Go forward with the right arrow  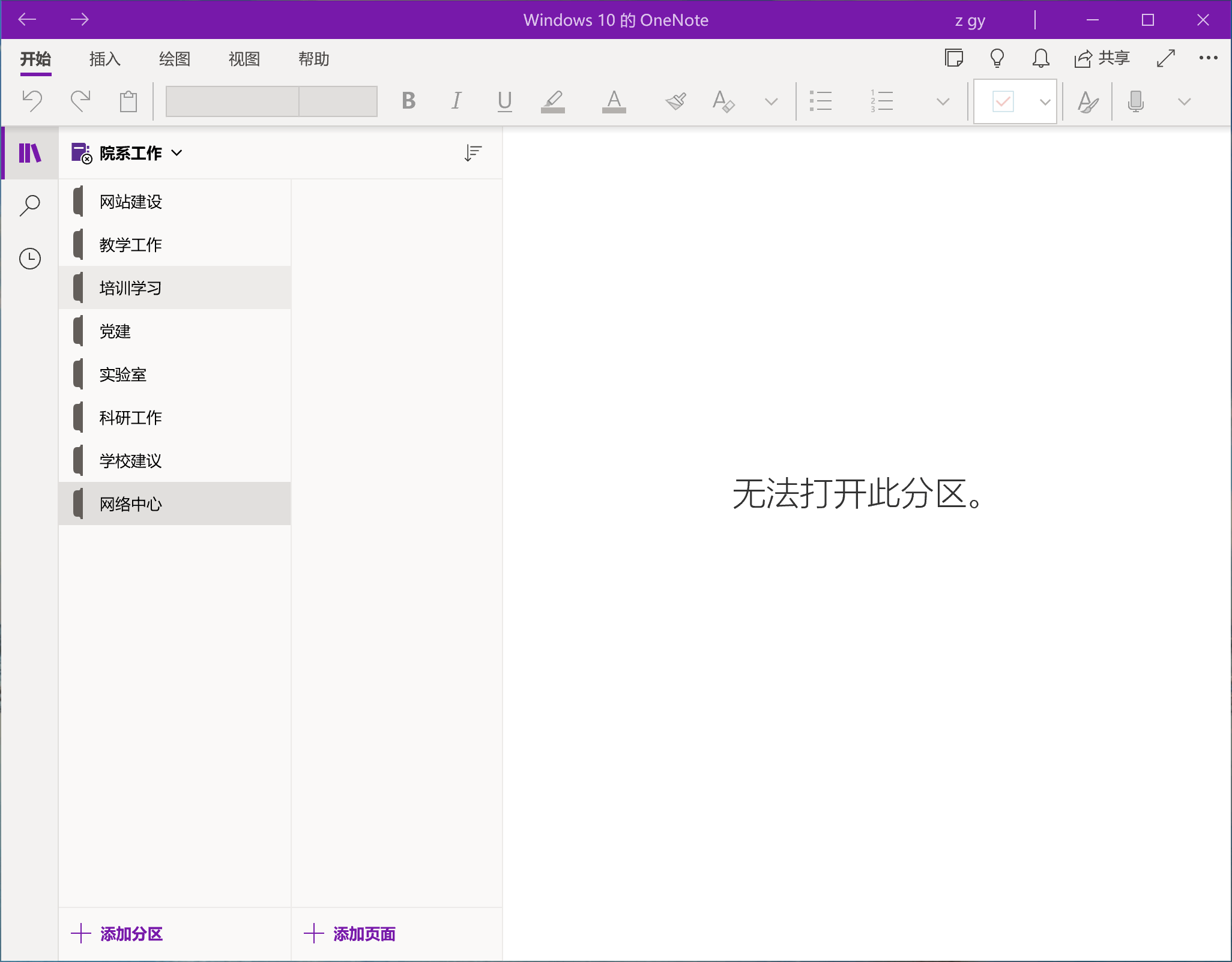79,20
